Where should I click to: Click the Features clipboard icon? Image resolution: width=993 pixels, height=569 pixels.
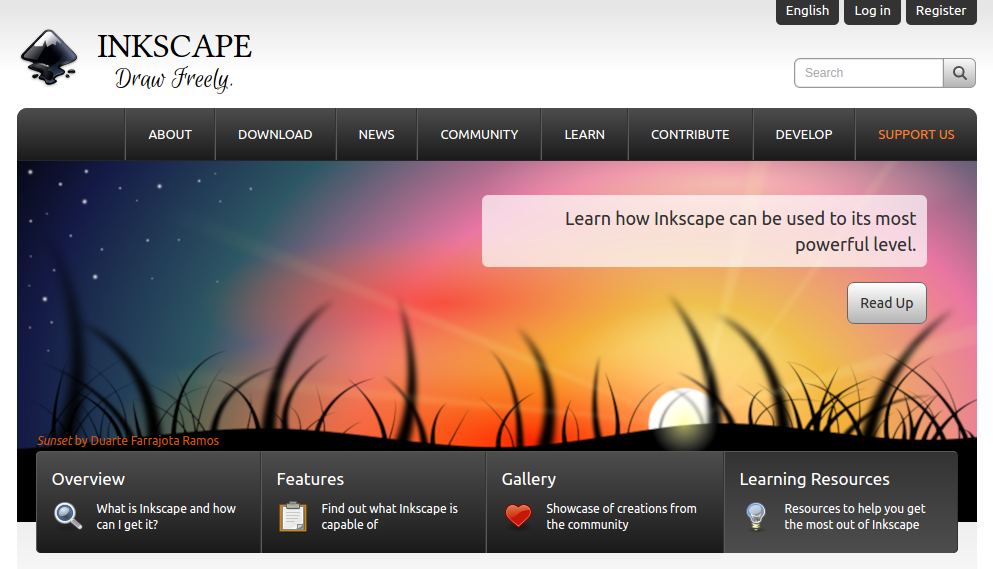pyautogui.click(x=293, y=516)
